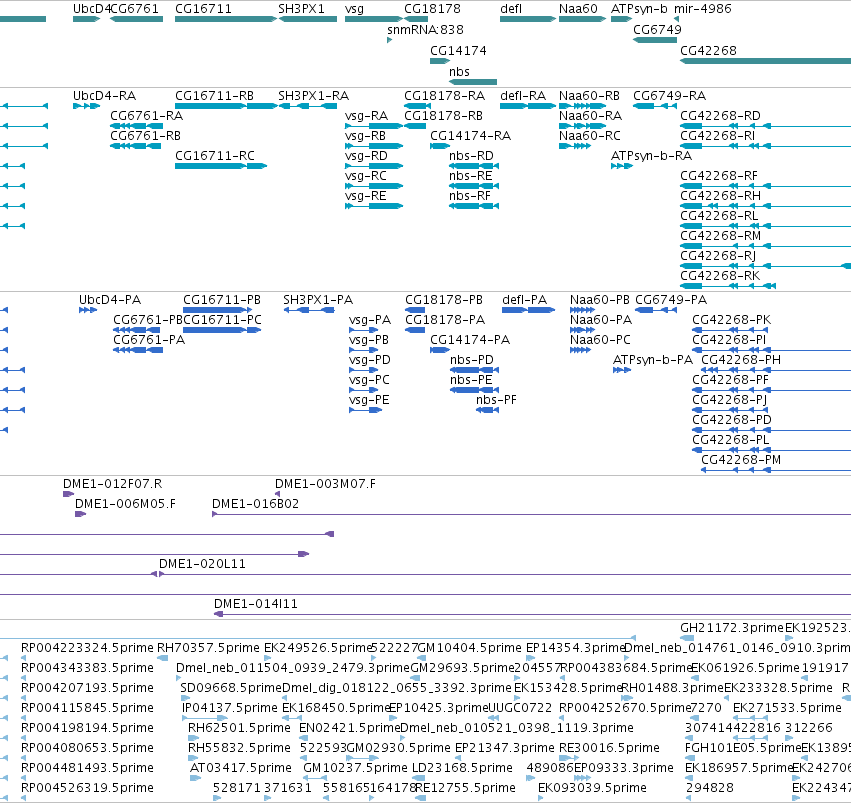Click the CG6761-RA transcript label

tap(147, 116)
